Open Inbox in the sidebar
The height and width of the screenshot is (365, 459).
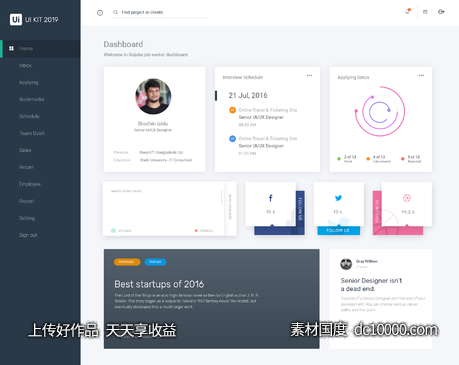(x=25, y=66)
